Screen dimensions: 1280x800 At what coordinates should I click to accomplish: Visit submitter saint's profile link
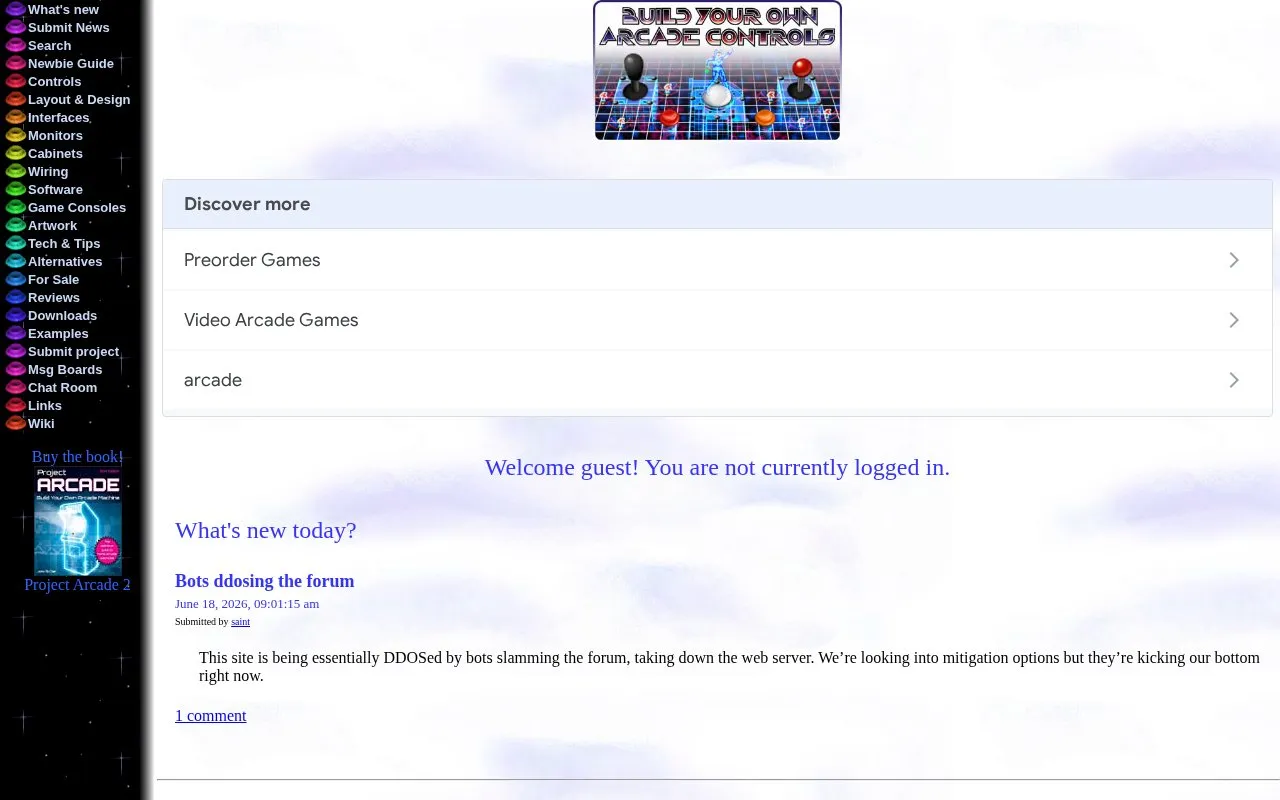click(240, 622)
